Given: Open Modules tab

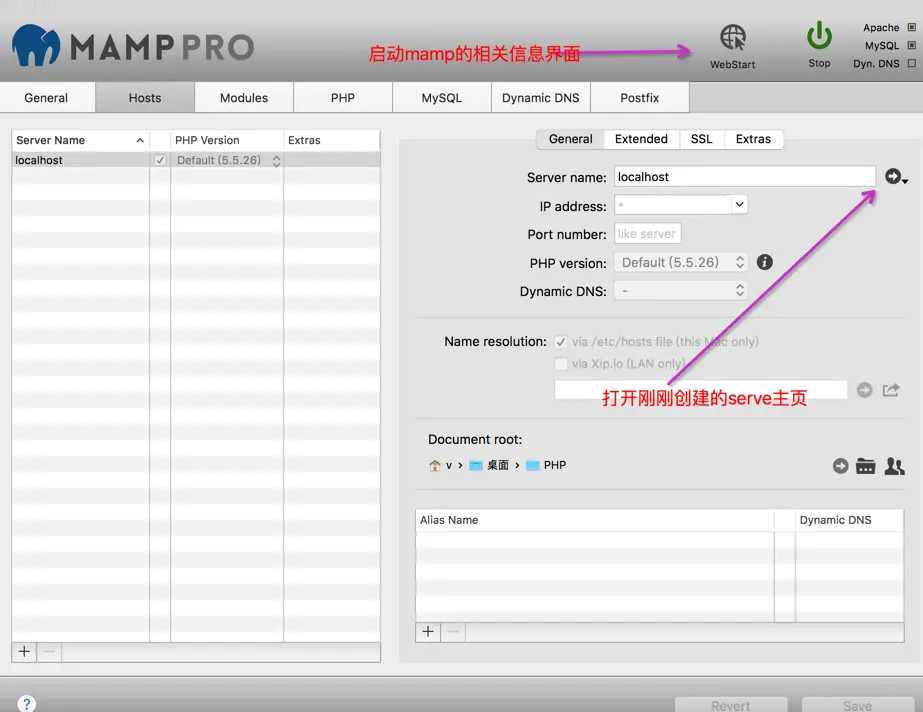Looking at the screenshot, I should coord(244,98).
